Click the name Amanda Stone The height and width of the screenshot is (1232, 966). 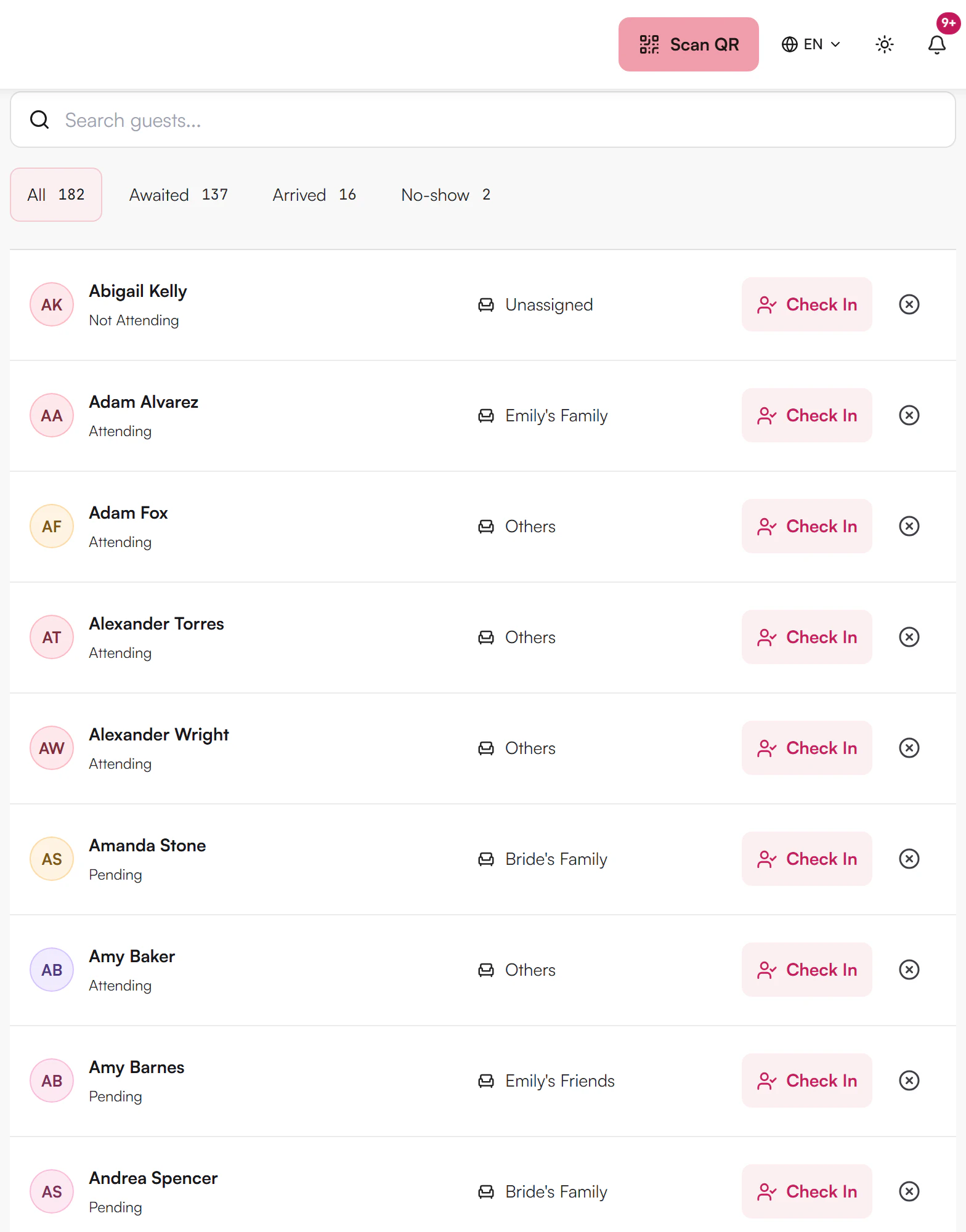point(147,845)
